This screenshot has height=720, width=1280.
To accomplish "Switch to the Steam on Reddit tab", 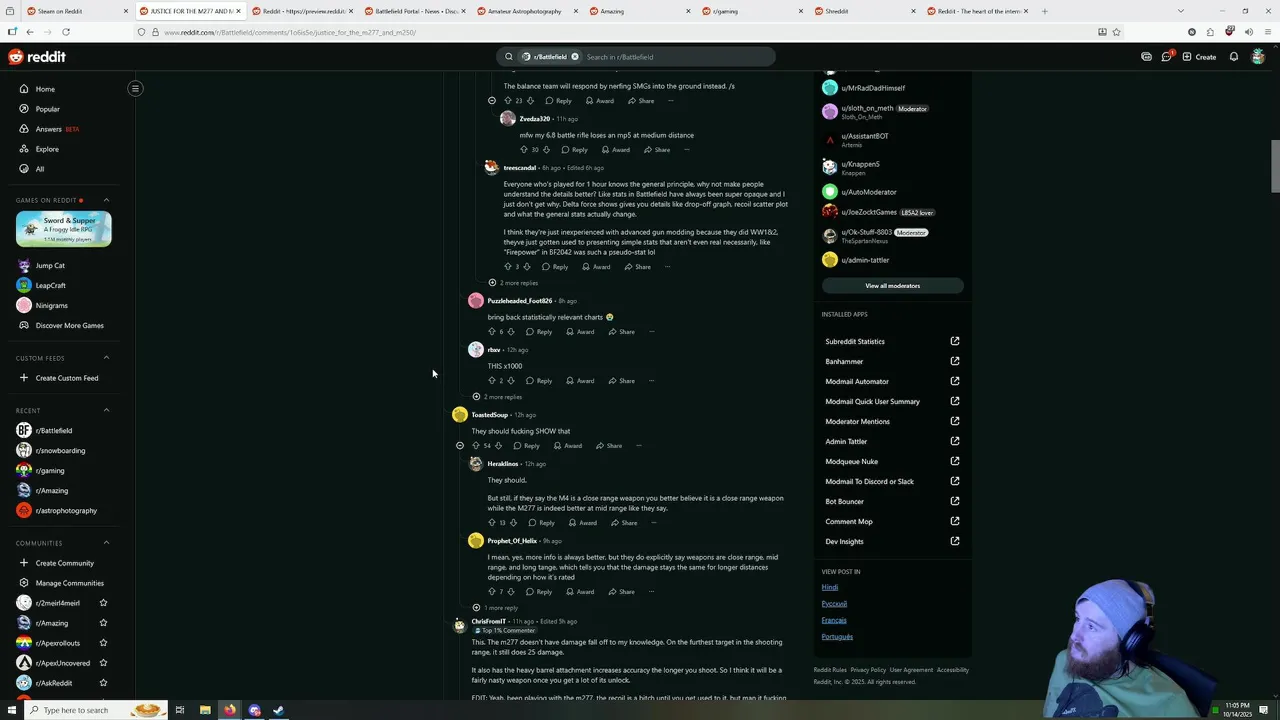I will (x=76, y=11).
